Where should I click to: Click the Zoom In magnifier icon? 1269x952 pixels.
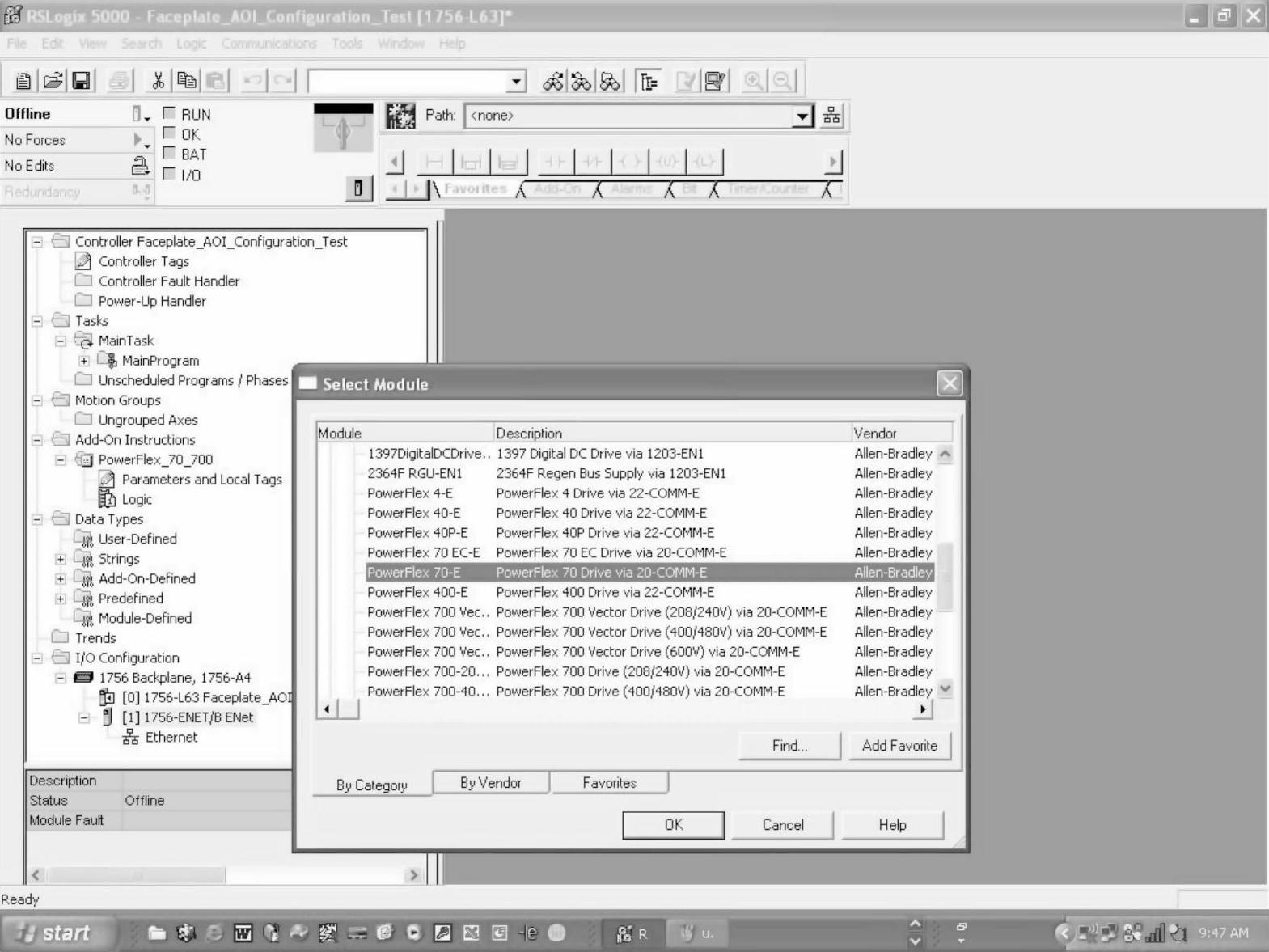click(x=753, y=81)
